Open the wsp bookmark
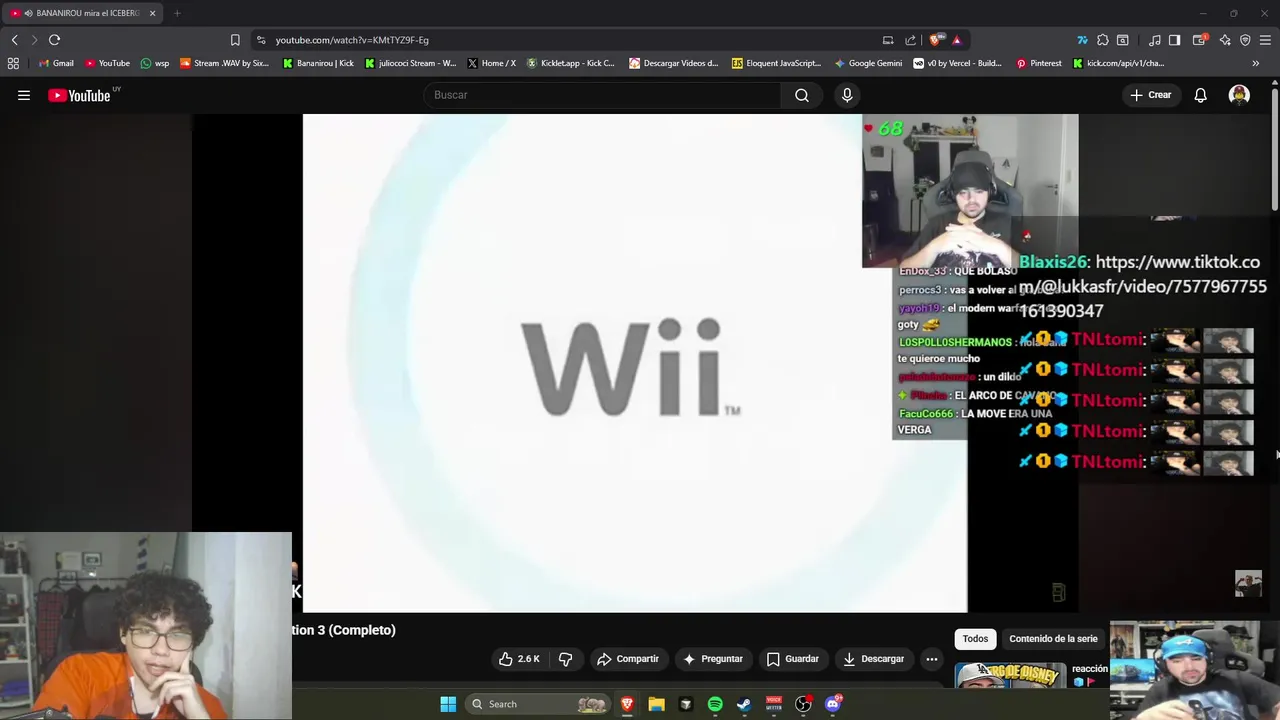The image size is (1280, 720). pos(155,63)
